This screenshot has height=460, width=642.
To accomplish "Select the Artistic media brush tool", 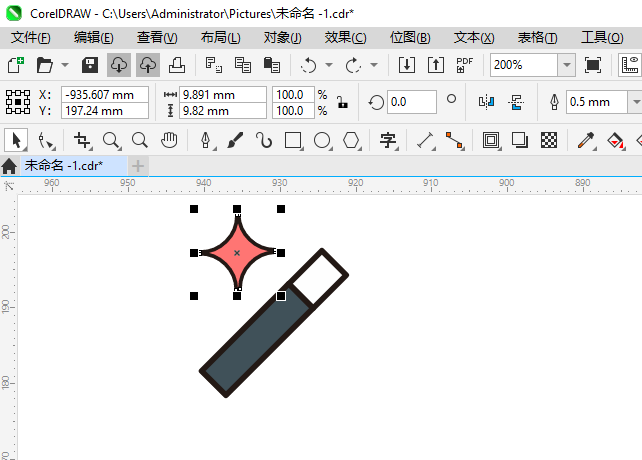I will pyautogui.click(x=235, y=140).
